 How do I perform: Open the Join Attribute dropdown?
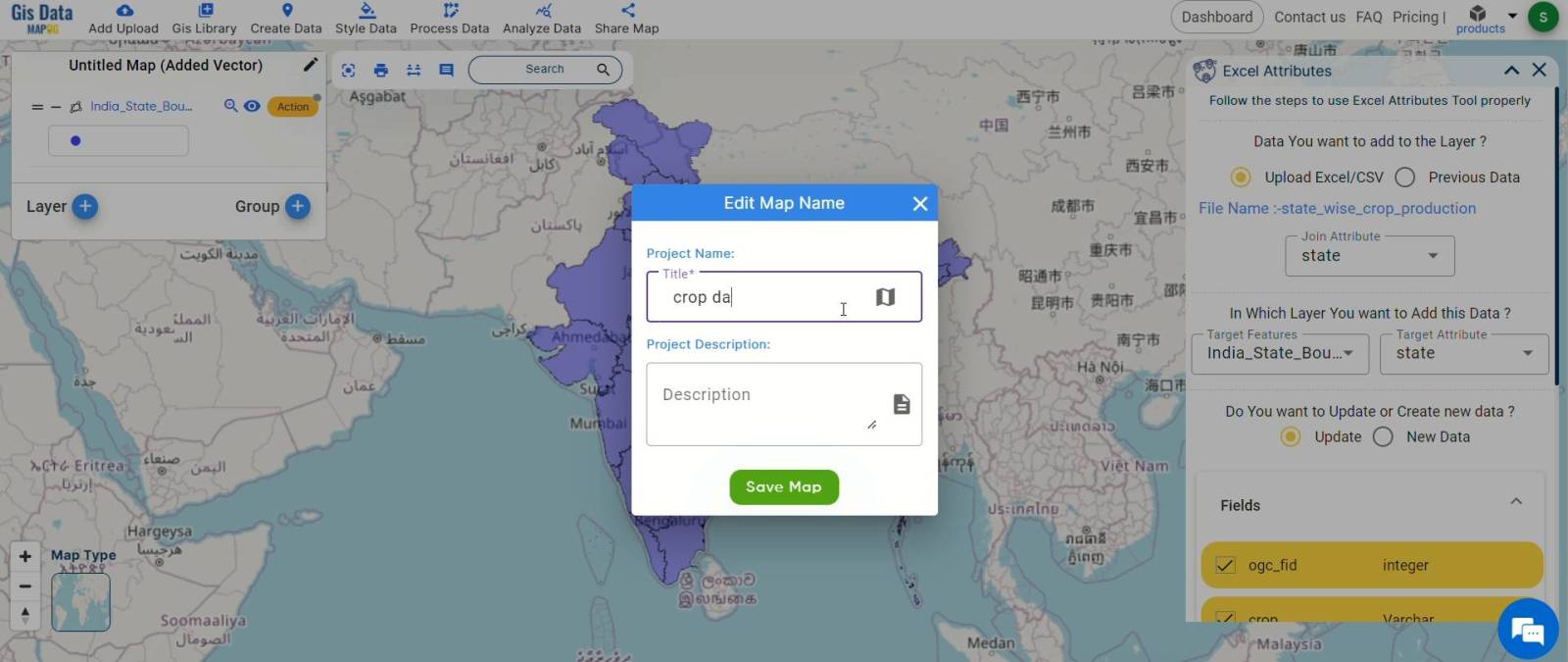[x=1370, y=256]
